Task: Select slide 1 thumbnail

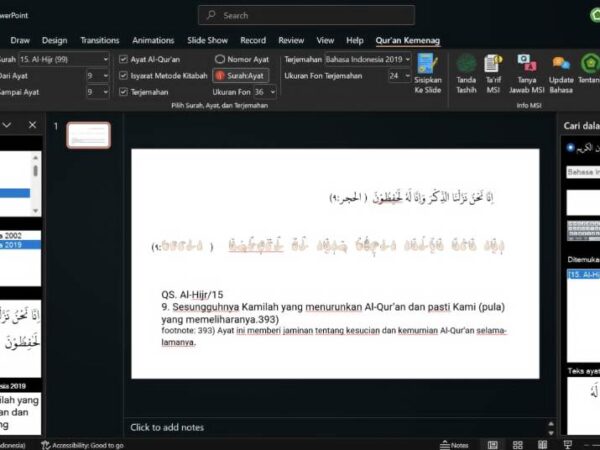Action: 88,135
